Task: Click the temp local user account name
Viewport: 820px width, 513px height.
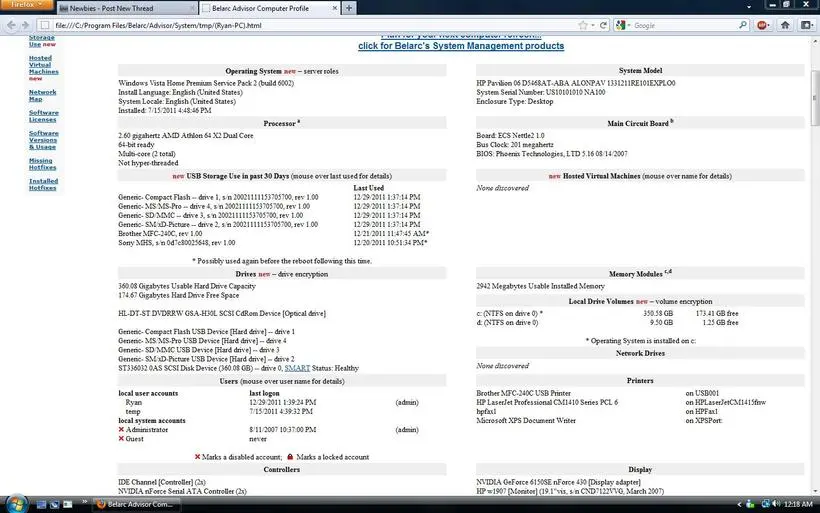Action: [133, 412]
